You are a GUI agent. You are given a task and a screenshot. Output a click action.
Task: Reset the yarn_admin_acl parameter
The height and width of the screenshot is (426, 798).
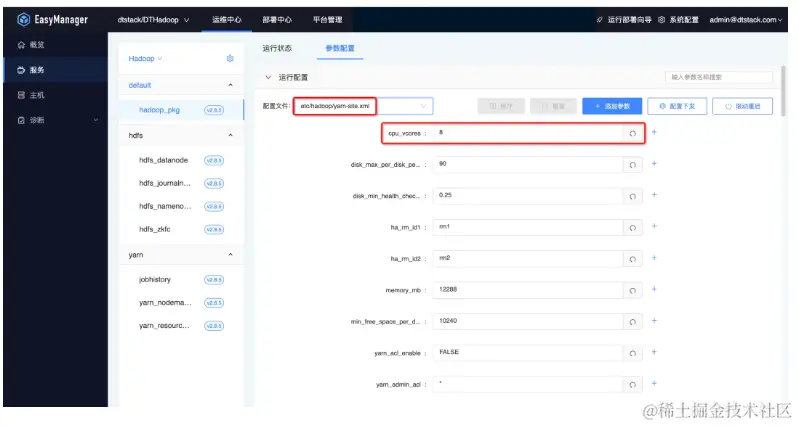(633, 385)
